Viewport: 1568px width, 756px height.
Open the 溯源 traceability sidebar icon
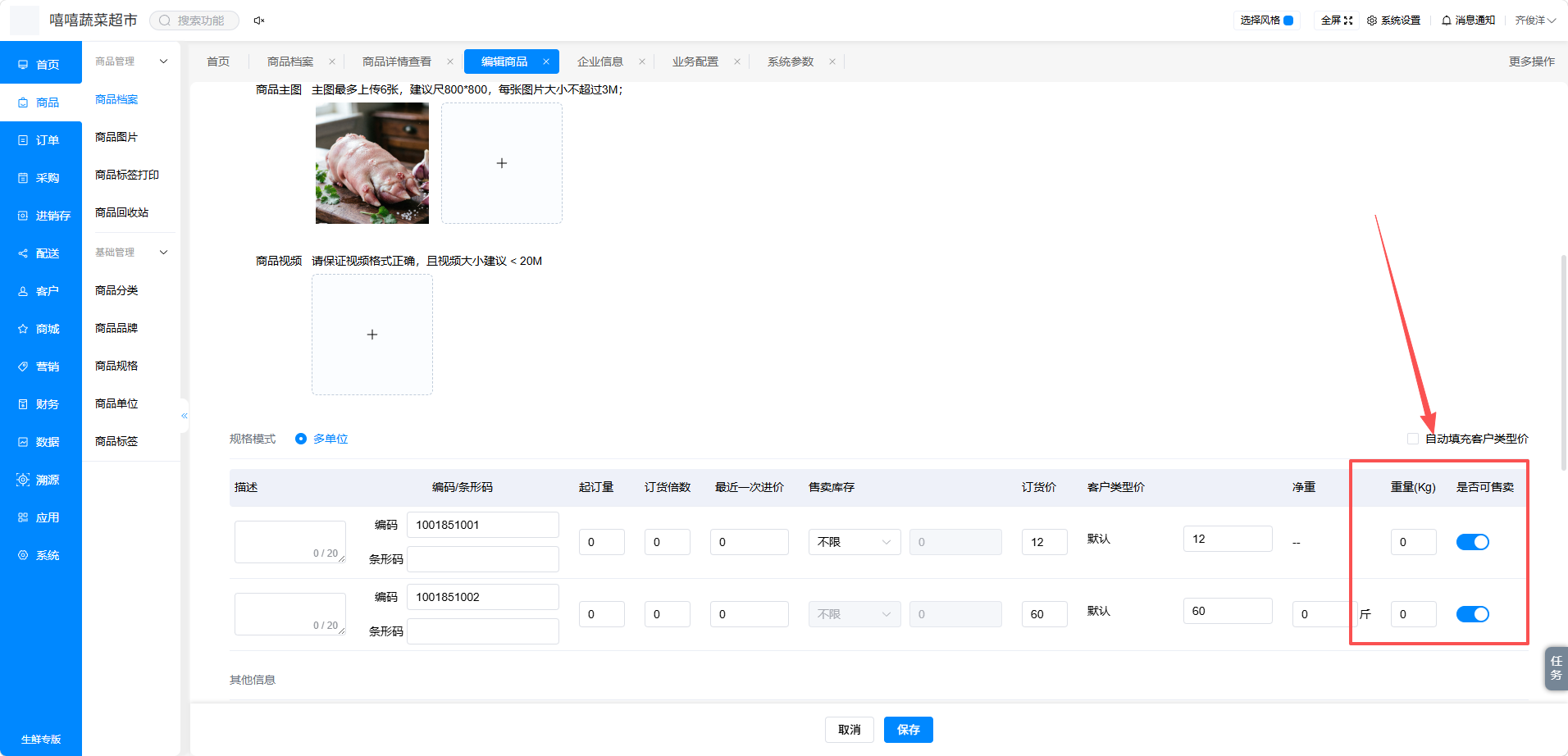(x=23, y=480)
